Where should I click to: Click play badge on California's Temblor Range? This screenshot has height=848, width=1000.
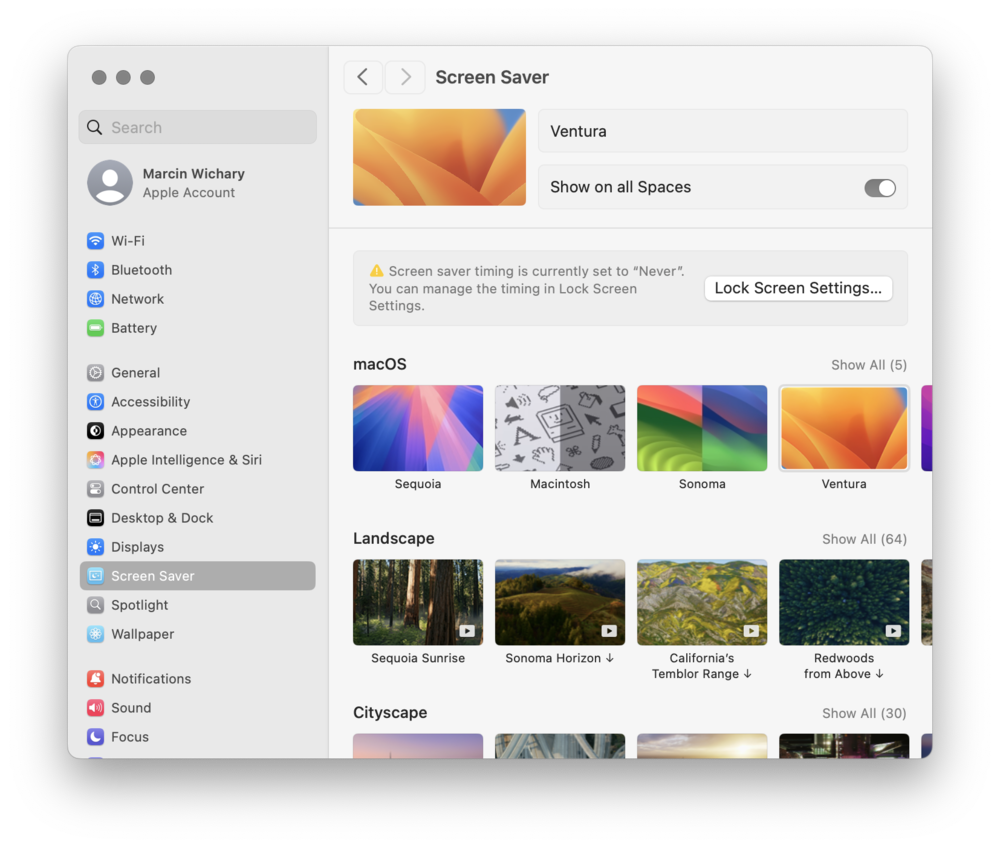(x=751, y=631)
